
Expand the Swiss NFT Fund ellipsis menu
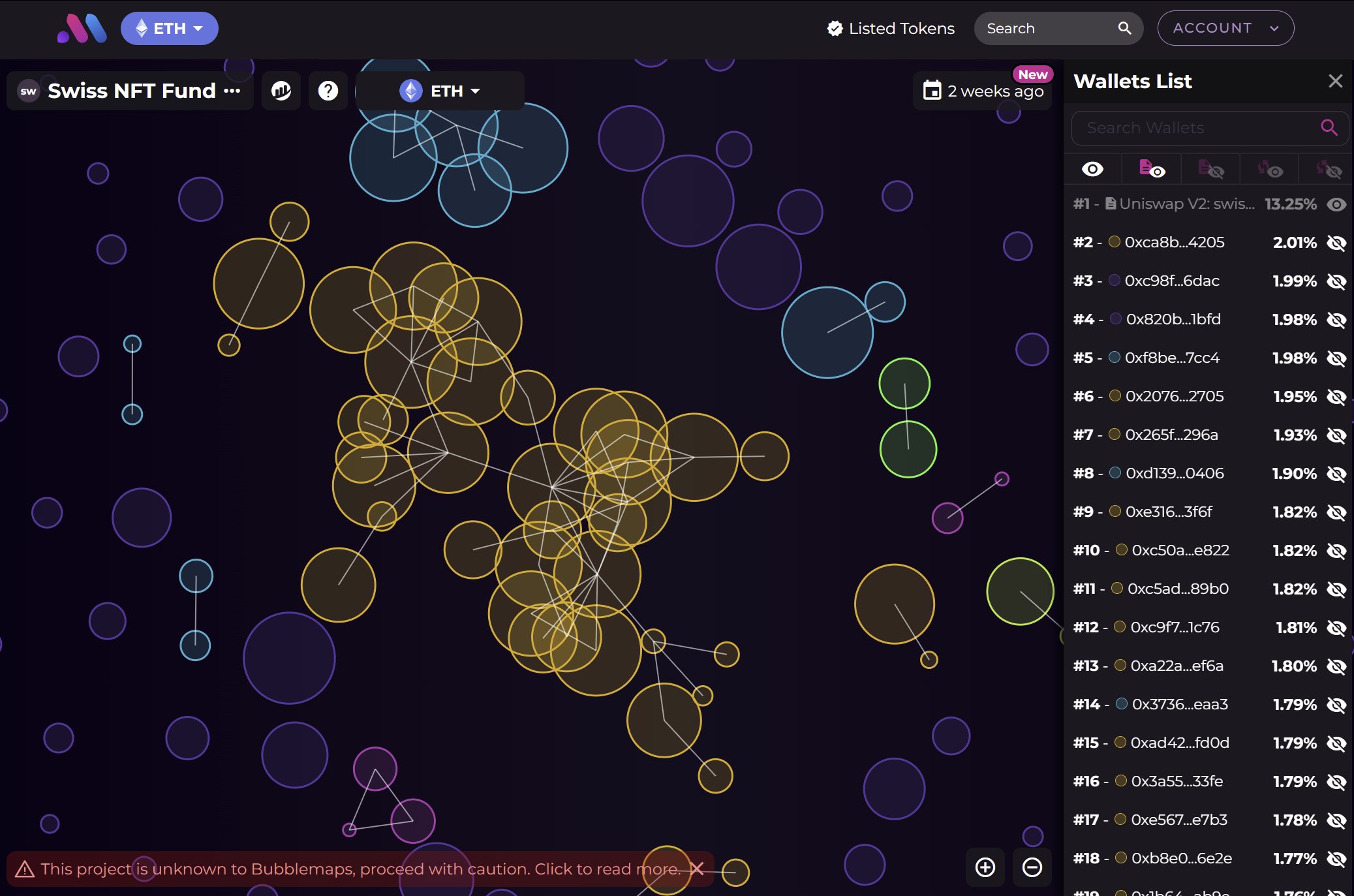click(232, 91)
